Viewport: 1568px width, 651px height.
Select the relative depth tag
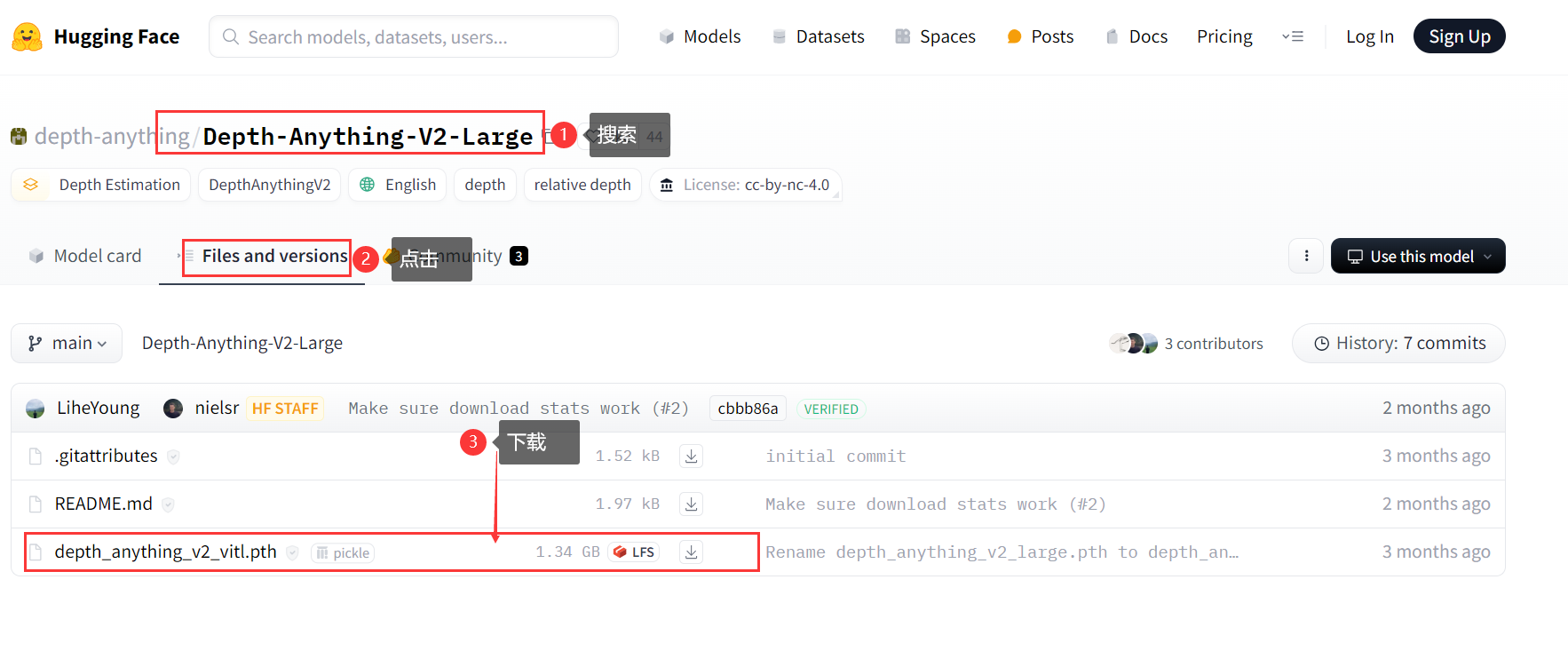click(582, 185)
